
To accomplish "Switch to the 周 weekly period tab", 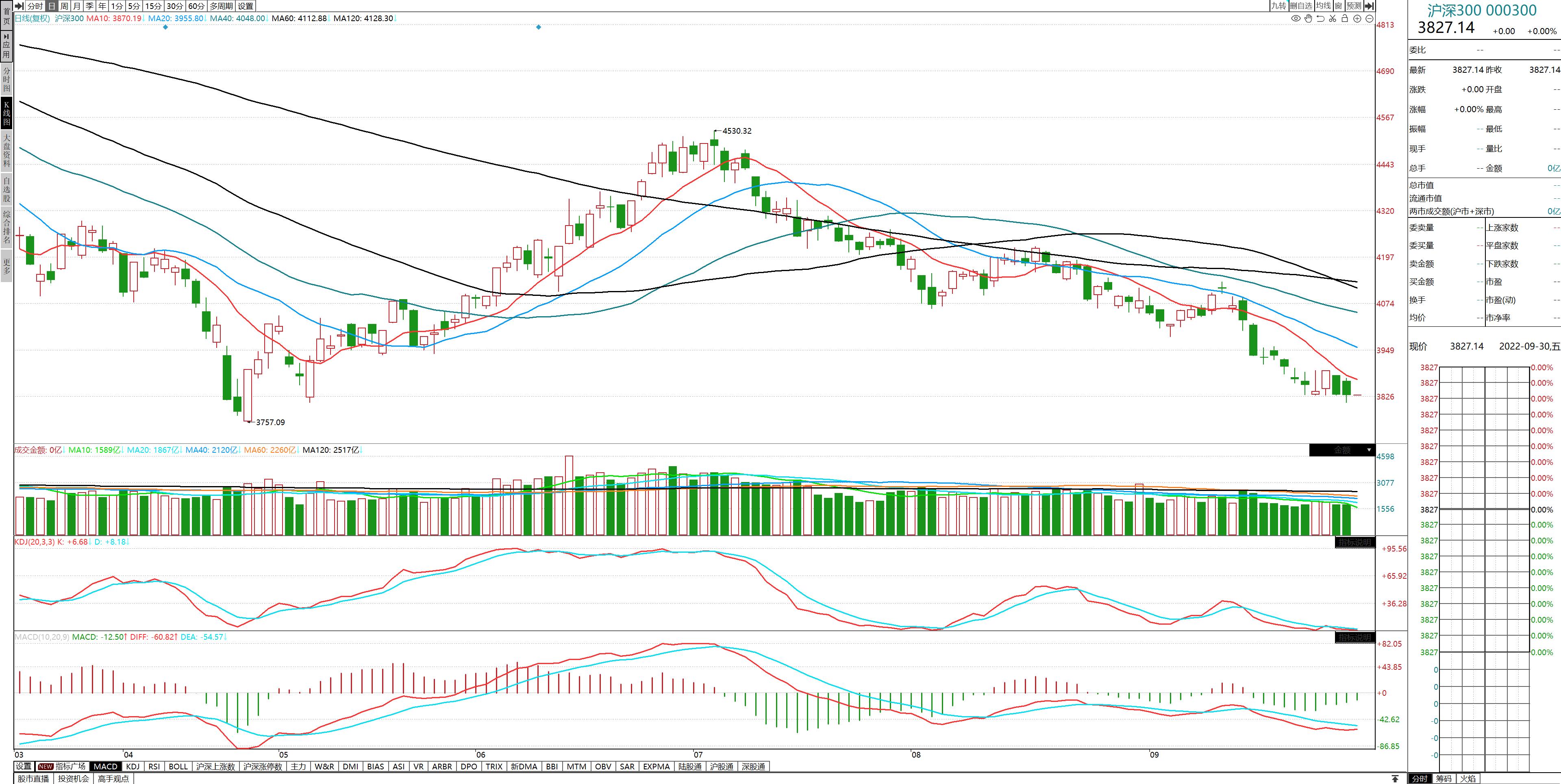I will (64, 6).
